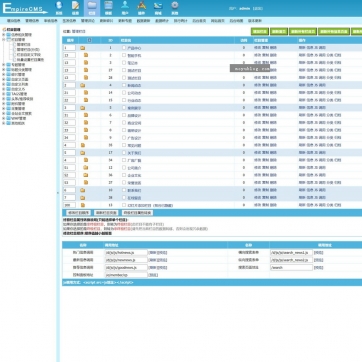Click the folder icon in ID 1 row

coord(82,48)
